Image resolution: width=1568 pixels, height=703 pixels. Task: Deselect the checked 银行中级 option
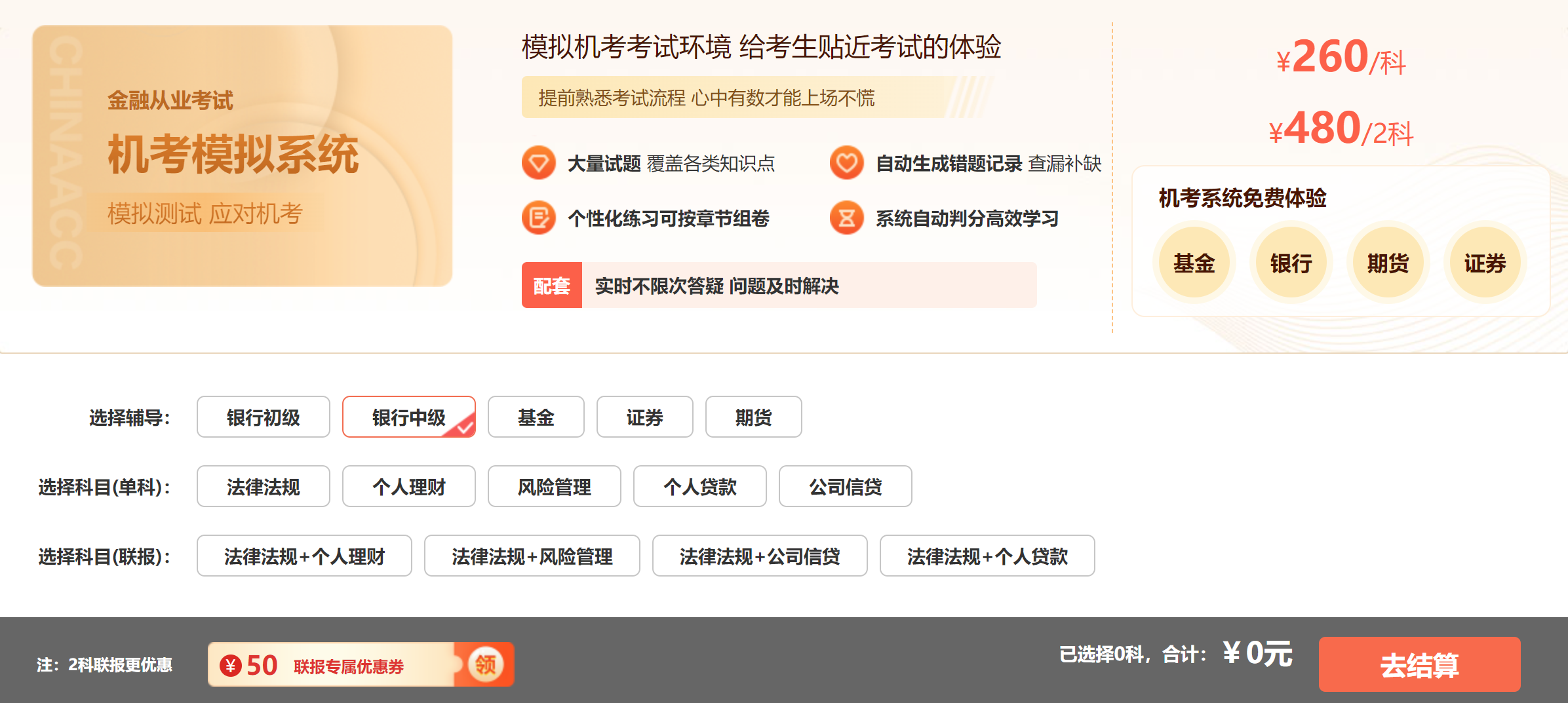409,417
